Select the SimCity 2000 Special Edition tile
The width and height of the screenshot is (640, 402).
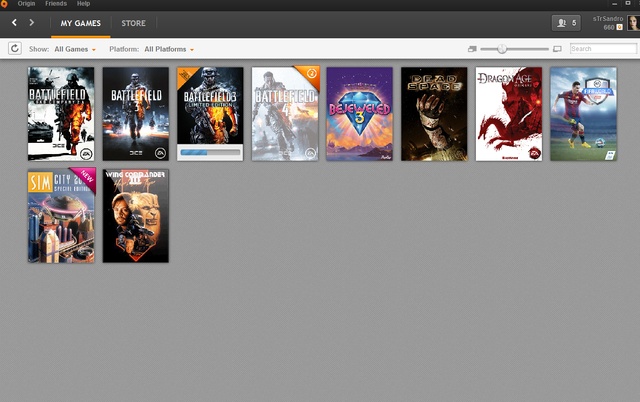(61, 216)
